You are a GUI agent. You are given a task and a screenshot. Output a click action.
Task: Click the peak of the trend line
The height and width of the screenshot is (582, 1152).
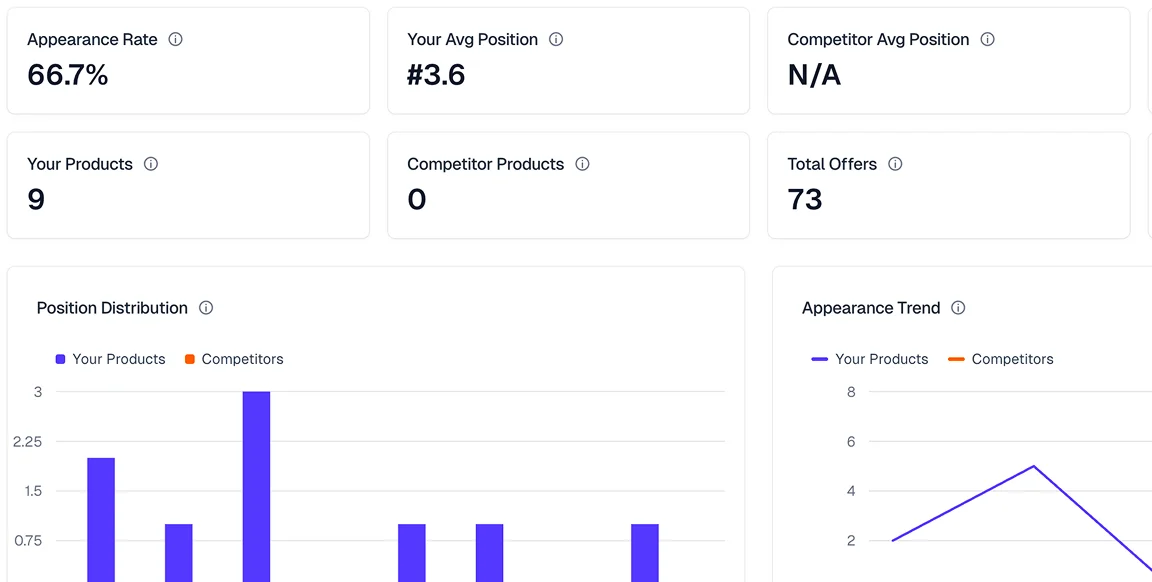(x=1034, y=467)
